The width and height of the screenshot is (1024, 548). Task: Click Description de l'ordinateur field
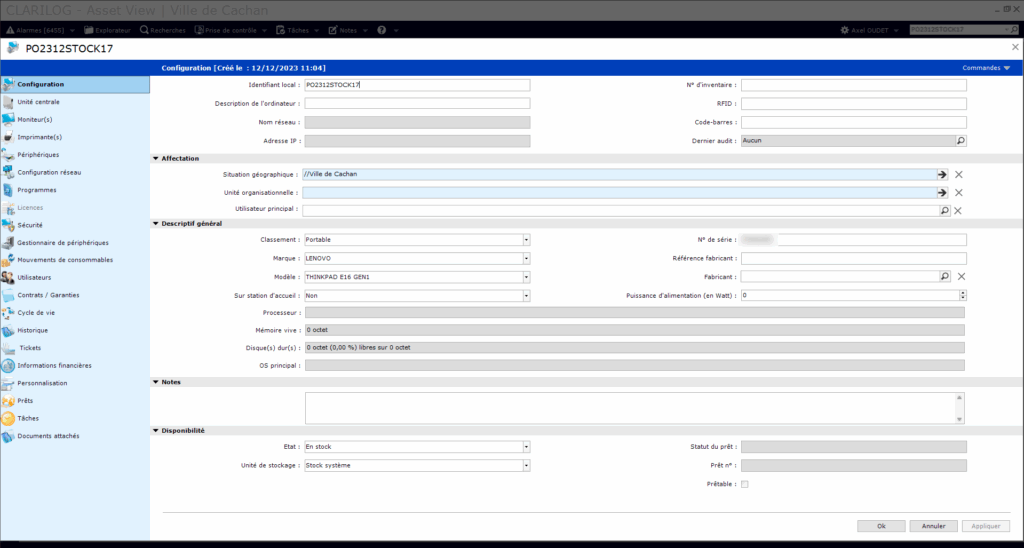point(417,103)
